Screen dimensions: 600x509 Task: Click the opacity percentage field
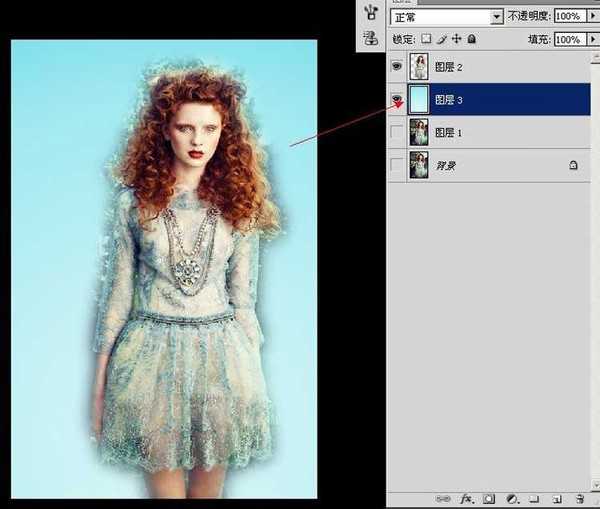(x=568, y=17)
